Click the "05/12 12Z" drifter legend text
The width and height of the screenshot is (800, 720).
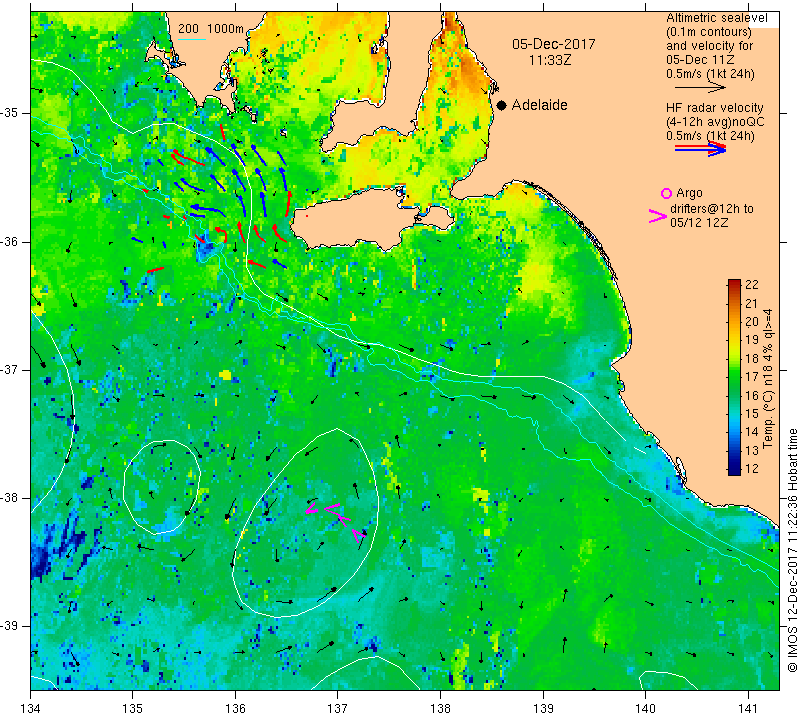[x=698, y=222]
